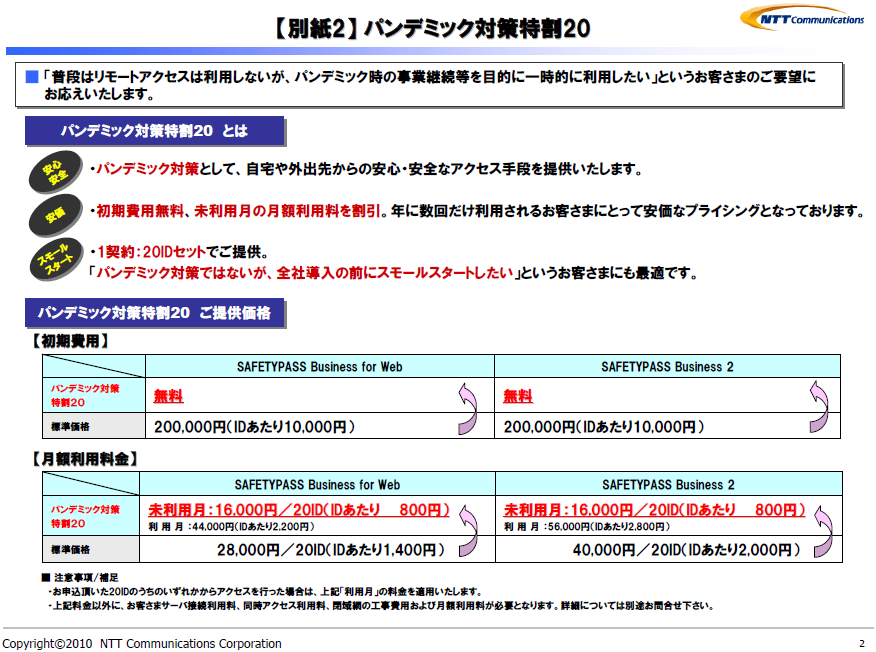Viewport: 876px width, 652px height.
Task: Click the text "でご提供。" after 20IDセット
Action: [x=237, y=252]
